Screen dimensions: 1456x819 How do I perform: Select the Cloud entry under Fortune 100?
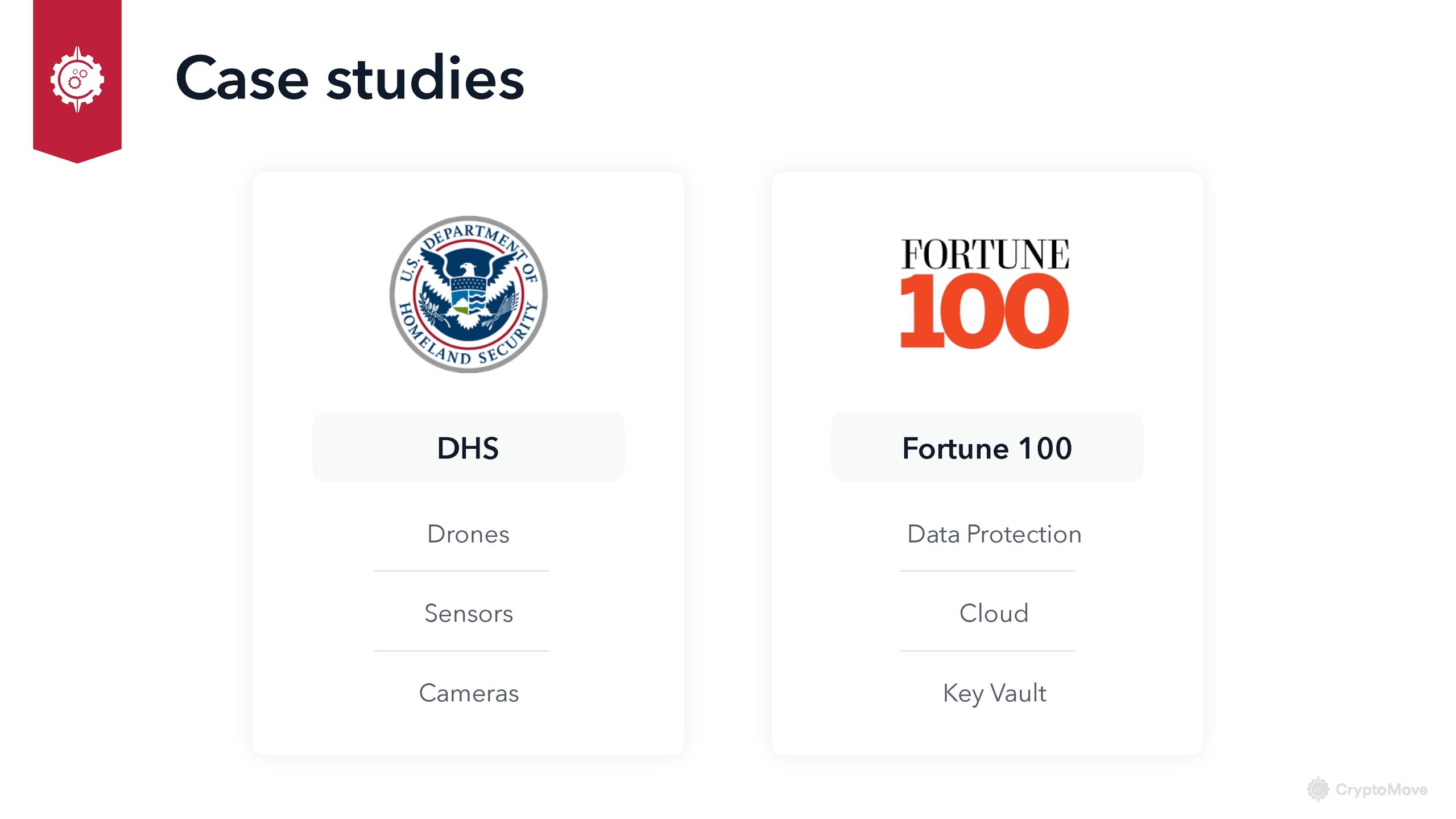pos(994,613)
